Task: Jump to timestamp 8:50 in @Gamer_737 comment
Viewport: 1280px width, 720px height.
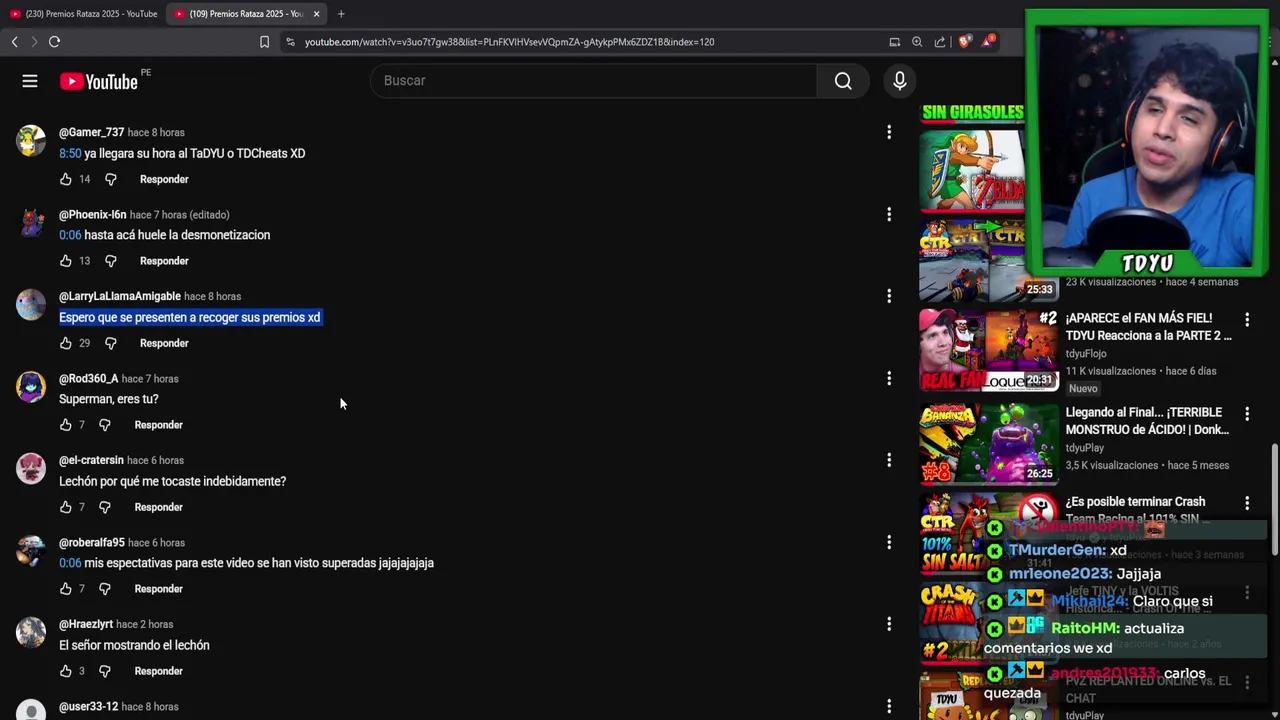Action: coord(70,153)
